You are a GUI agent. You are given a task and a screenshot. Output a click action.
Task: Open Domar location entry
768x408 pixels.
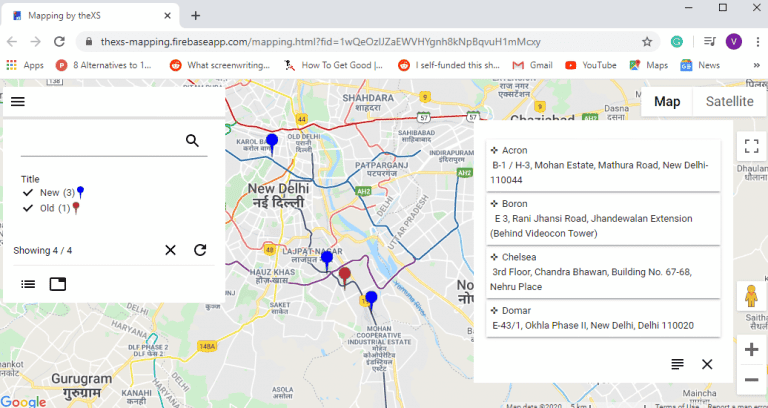603,318
